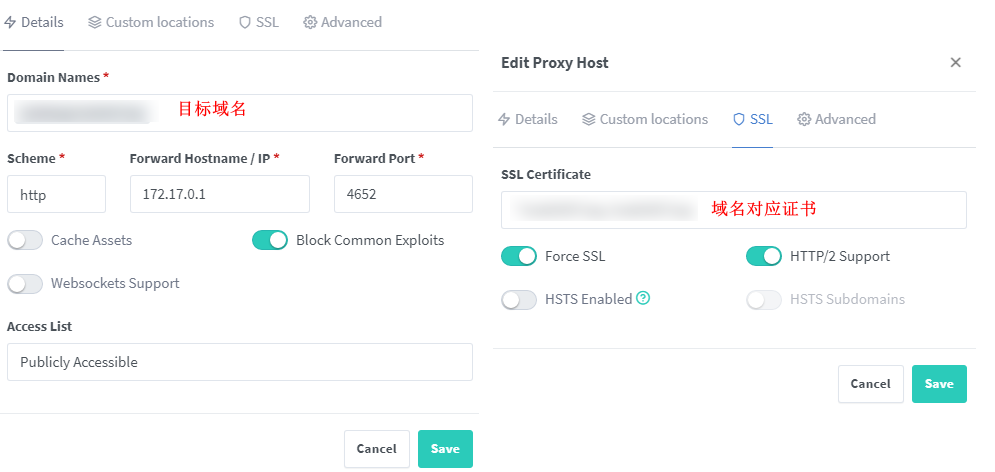
Task: Switch to Custom locations tab in left panel
Action: [151, 22]
